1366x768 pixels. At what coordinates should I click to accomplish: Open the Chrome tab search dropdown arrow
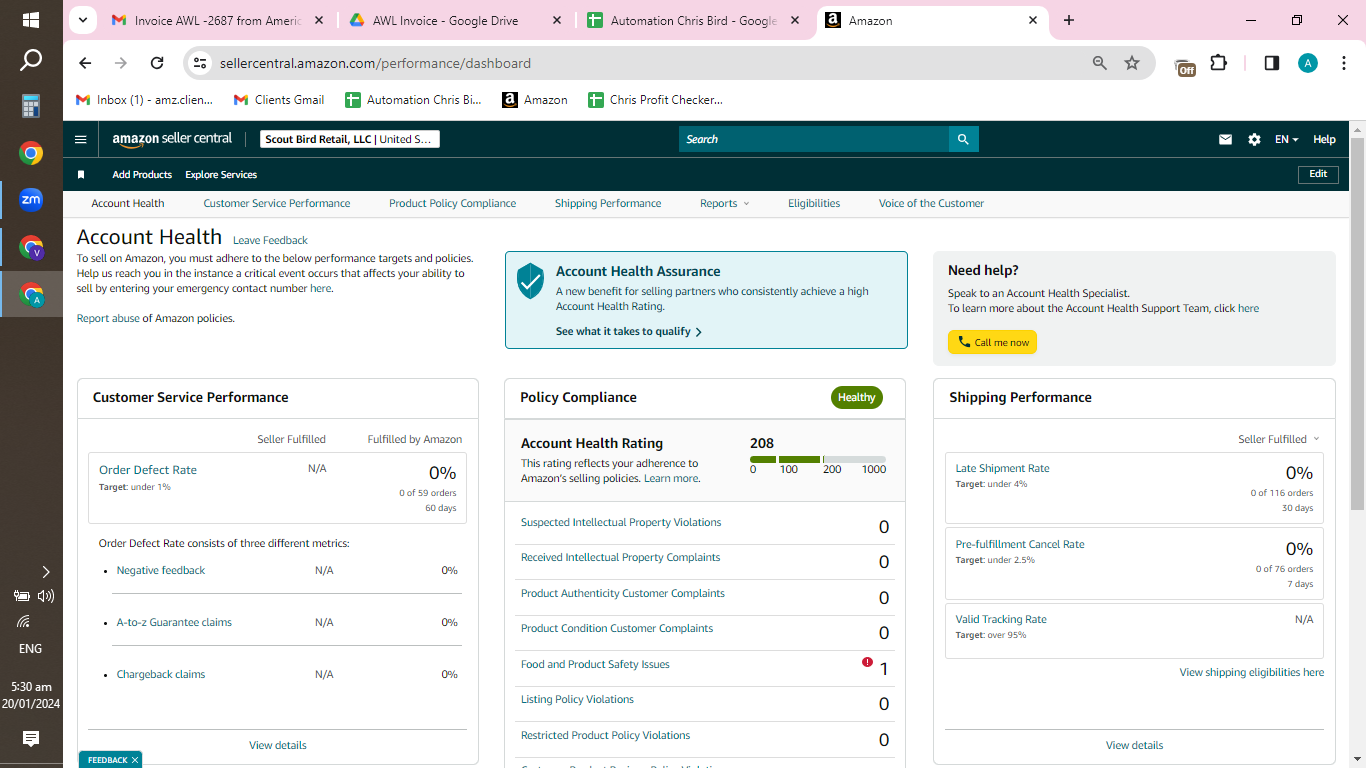[83, 20]
